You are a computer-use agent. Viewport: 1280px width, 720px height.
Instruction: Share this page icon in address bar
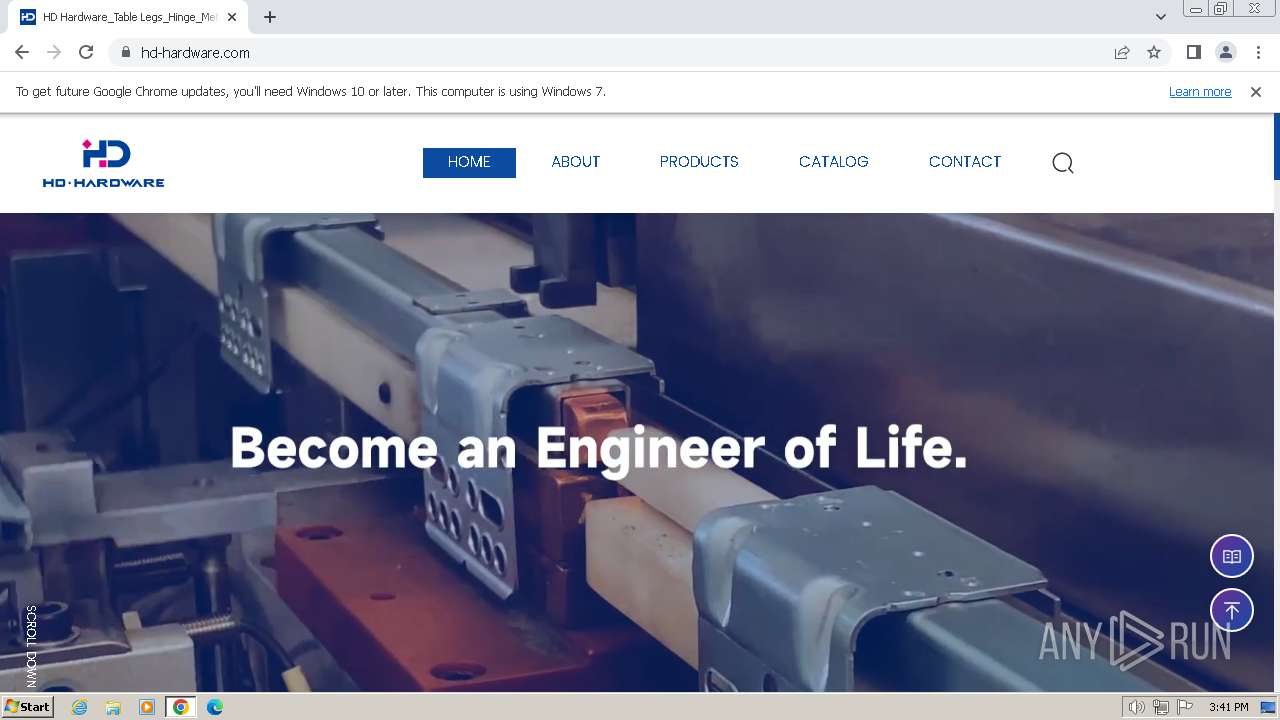pos(1122,52)
